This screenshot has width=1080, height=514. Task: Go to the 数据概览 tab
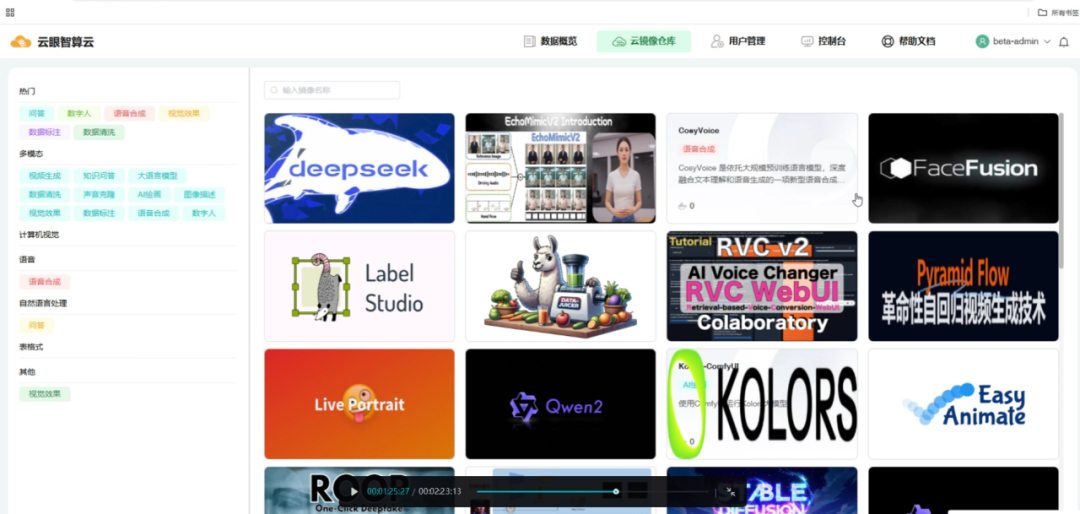(550, 41)
